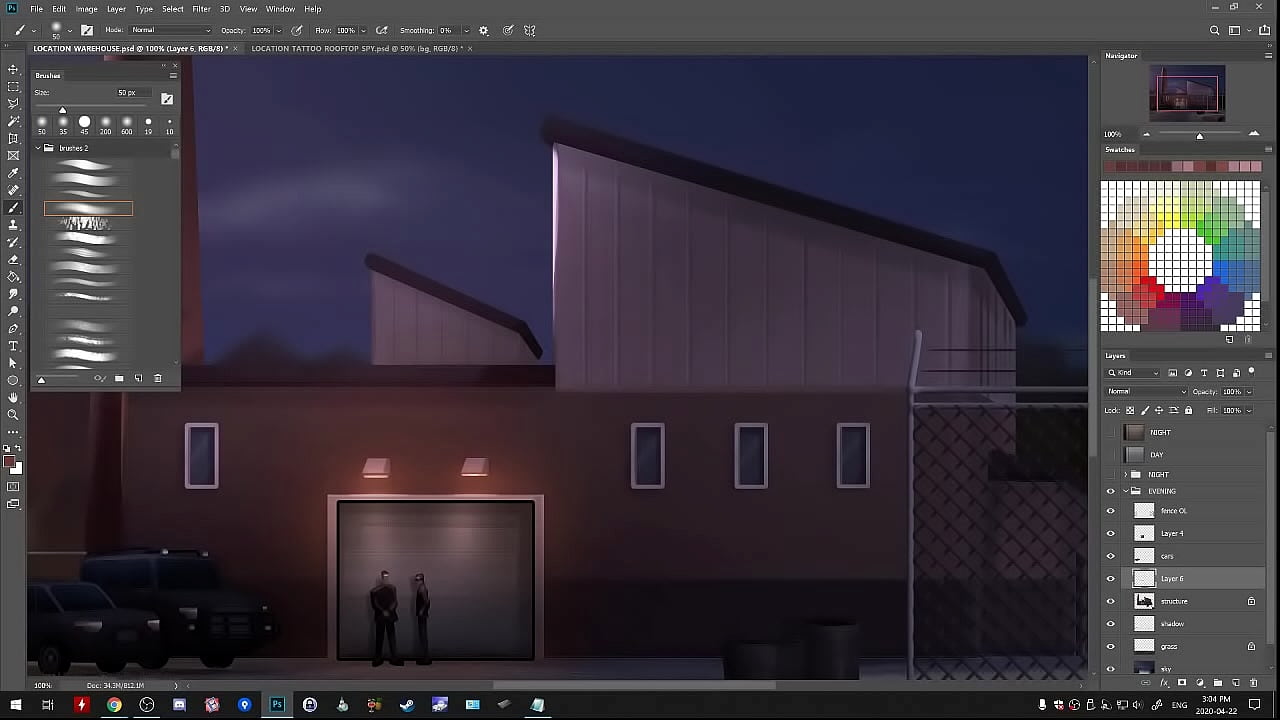The width and height of the screenshot is (1280, 720).
Task: Hide the fence OL layer
Action: point(1110,511)
